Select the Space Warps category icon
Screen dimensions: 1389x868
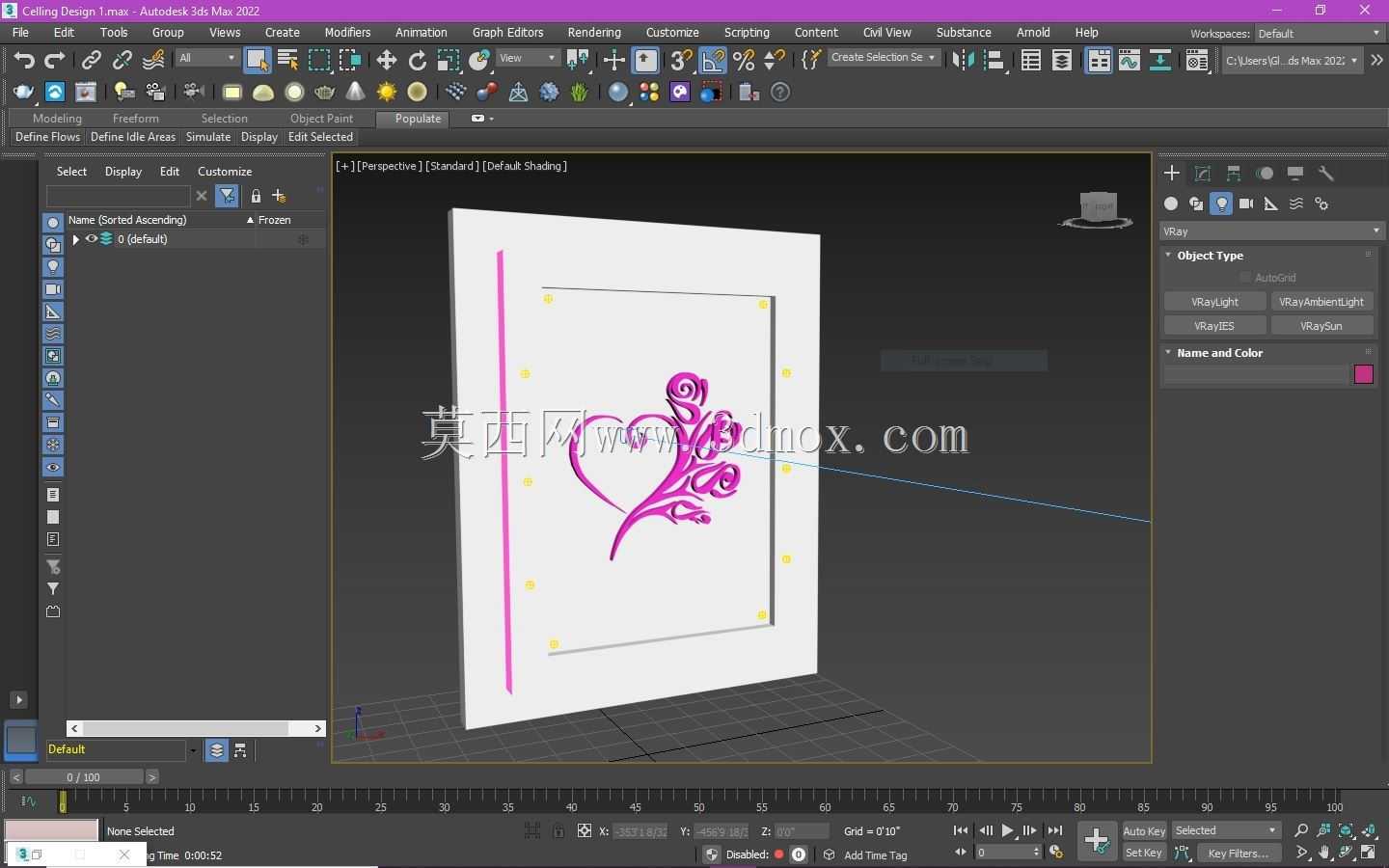point(1296,203)
